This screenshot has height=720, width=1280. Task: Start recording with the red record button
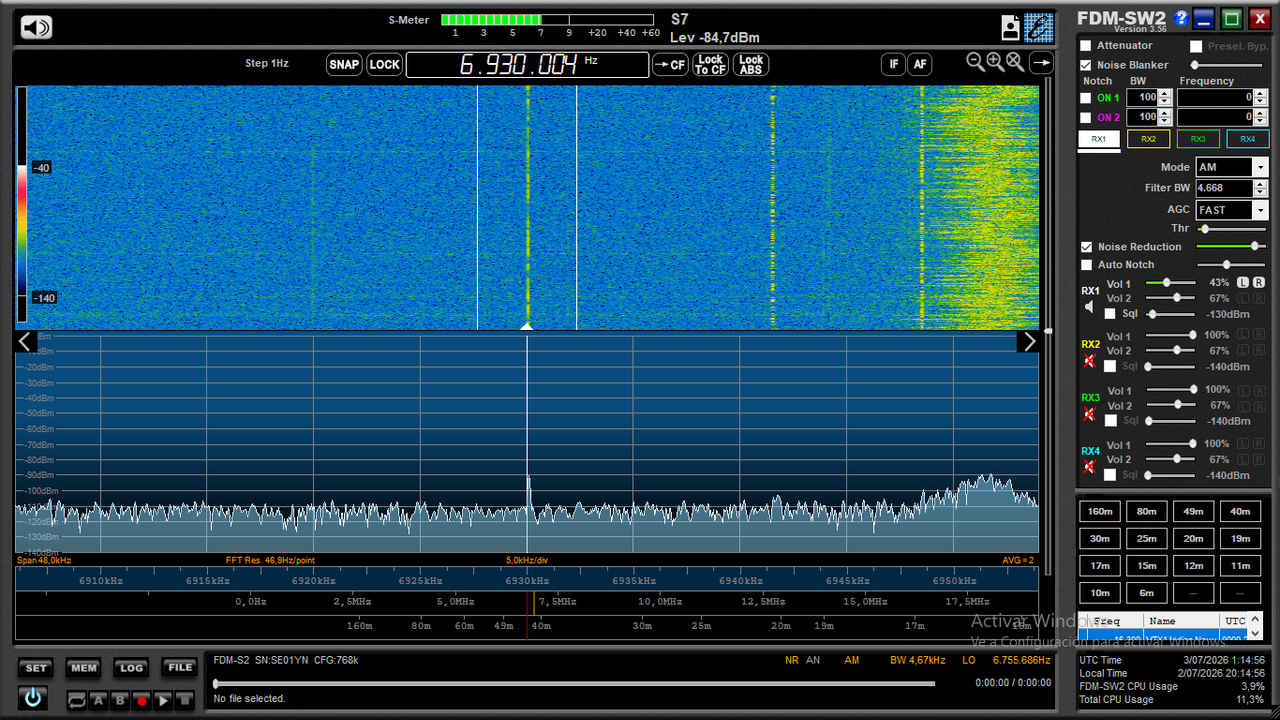[142, 701]
